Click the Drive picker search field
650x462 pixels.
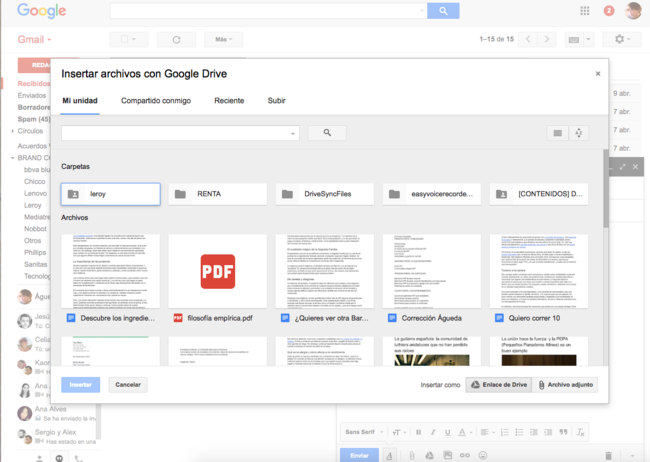click(180, 133)
